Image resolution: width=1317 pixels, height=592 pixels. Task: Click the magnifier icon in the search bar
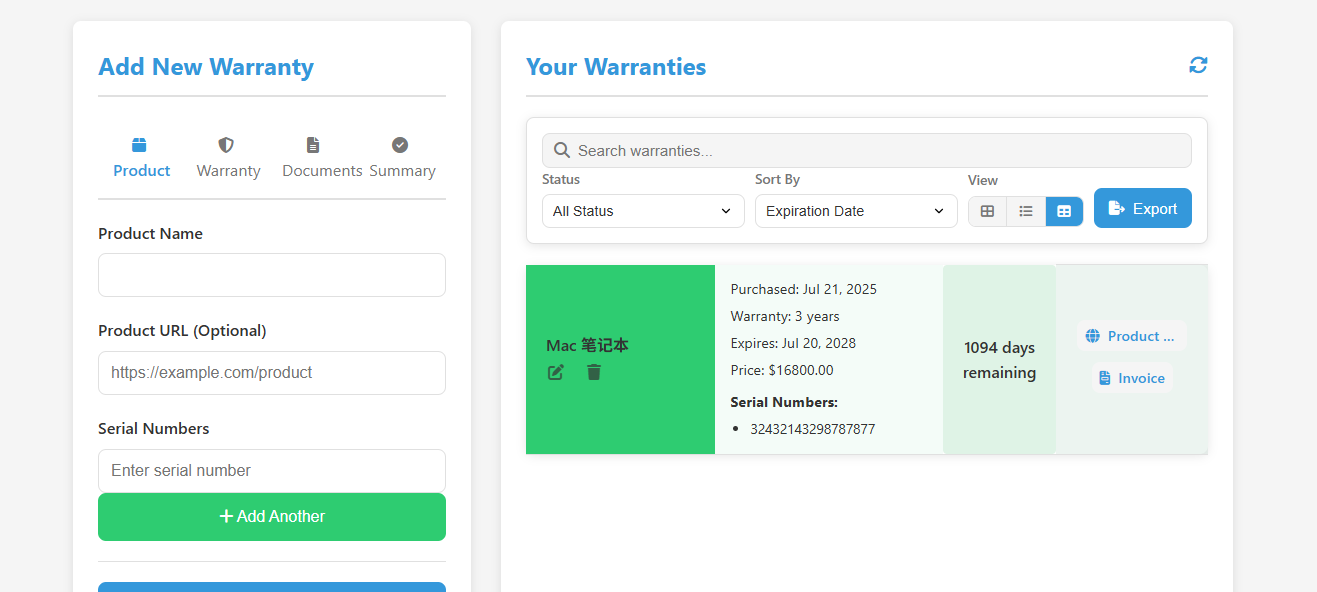[562, 150]
